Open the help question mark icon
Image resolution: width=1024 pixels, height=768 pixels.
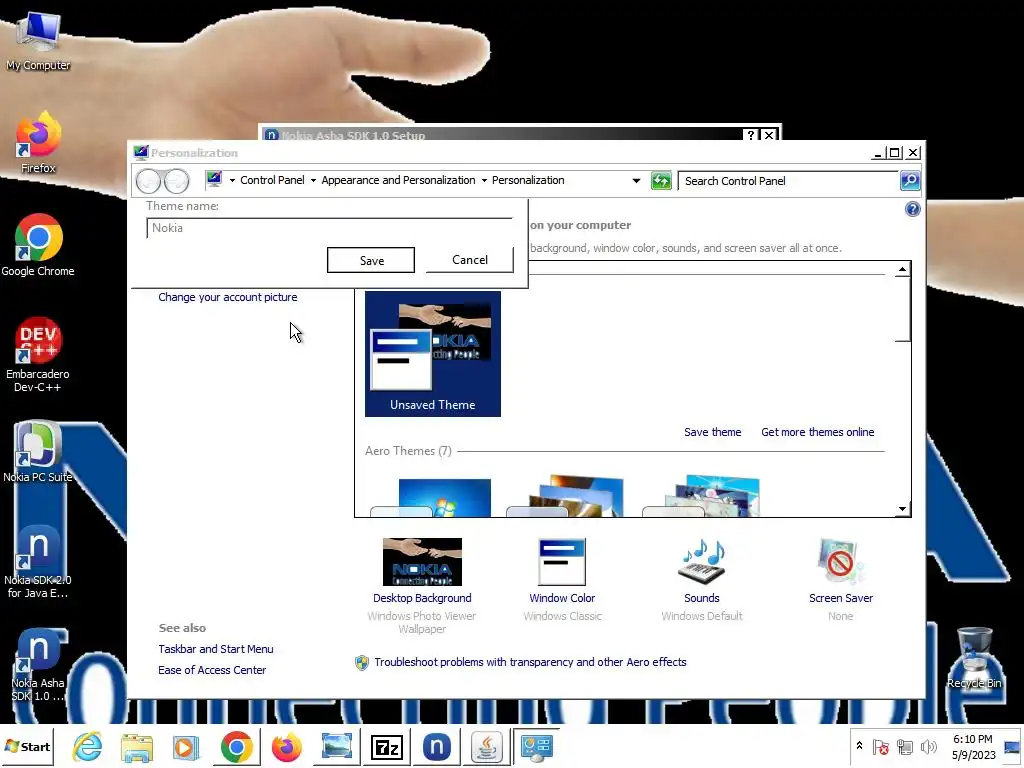point(912,209)
